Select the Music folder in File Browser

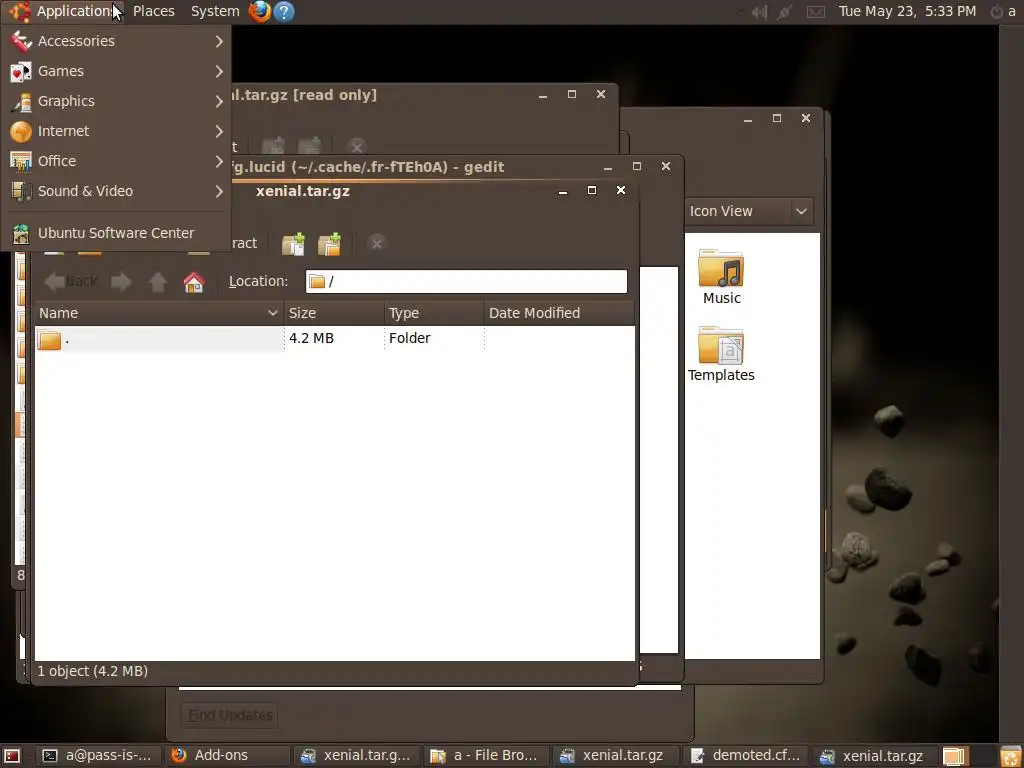click(722, 277)
